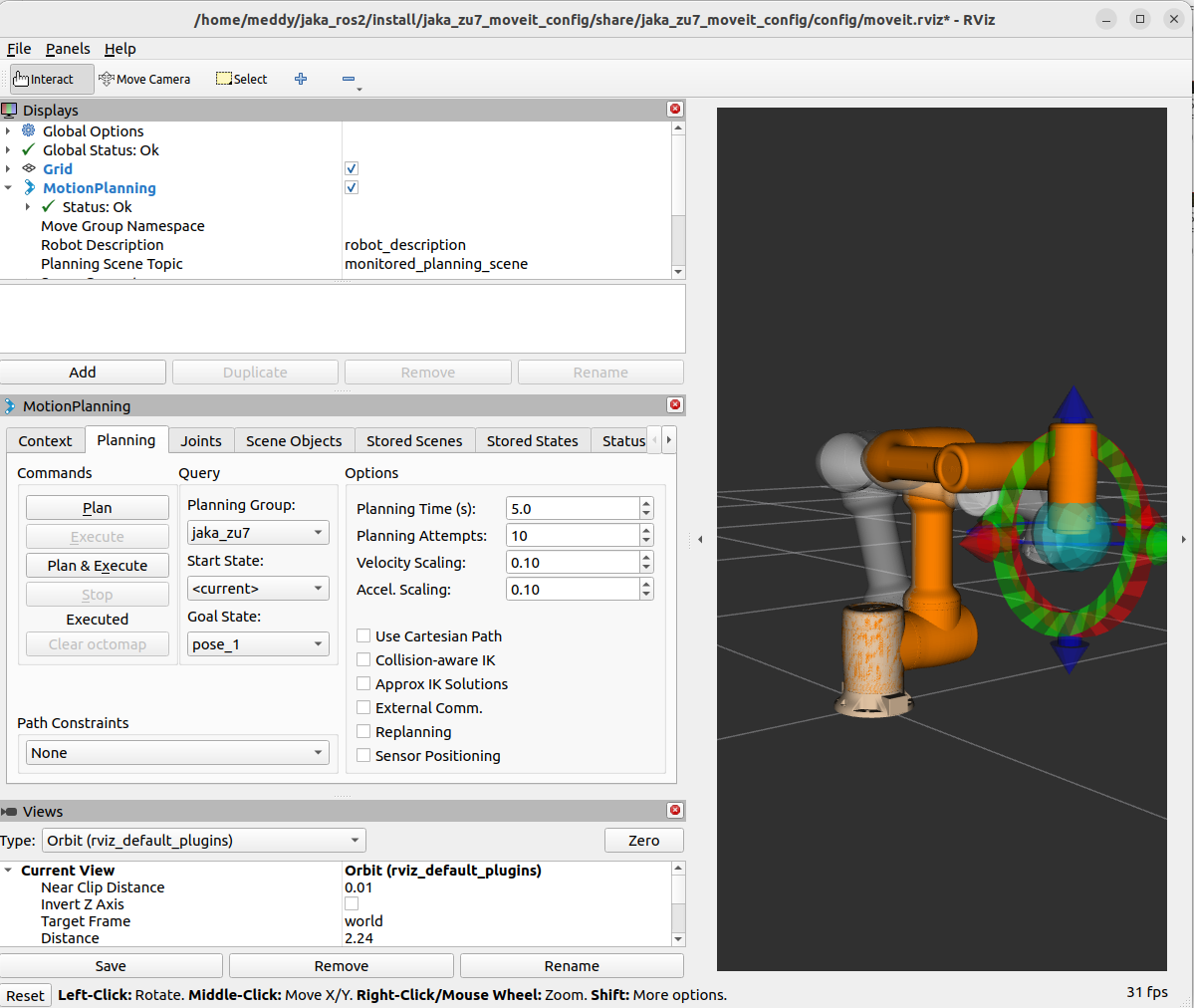Screen dimensions: 1194x1008
Task: Enable the Replanning option
Action: 362,731
